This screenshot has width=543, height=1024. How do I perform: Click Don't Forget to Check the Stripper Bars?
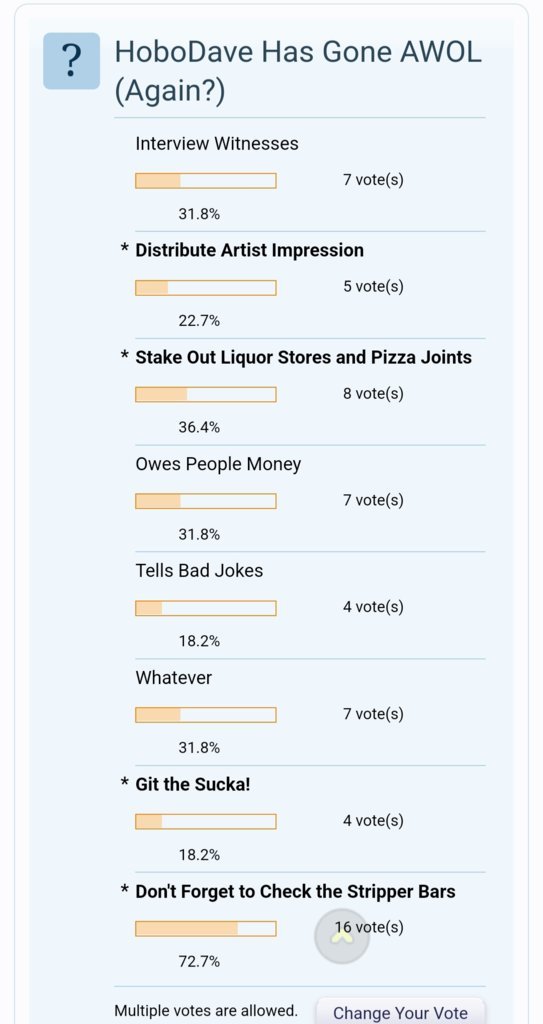click(295, 891)
